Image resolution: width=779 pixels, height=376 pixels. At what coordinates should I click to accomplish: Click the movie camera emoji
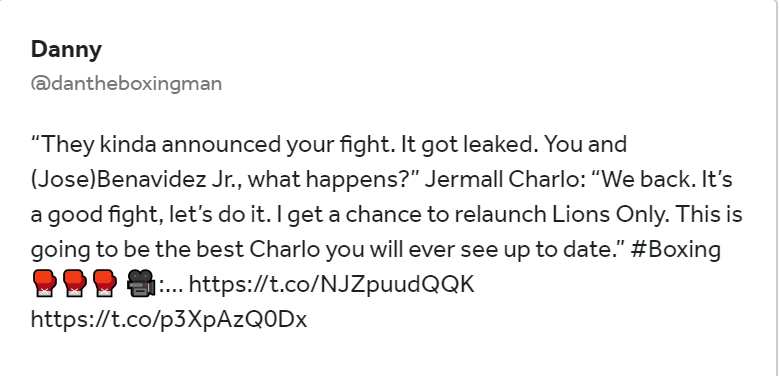(x=142, y=284)
